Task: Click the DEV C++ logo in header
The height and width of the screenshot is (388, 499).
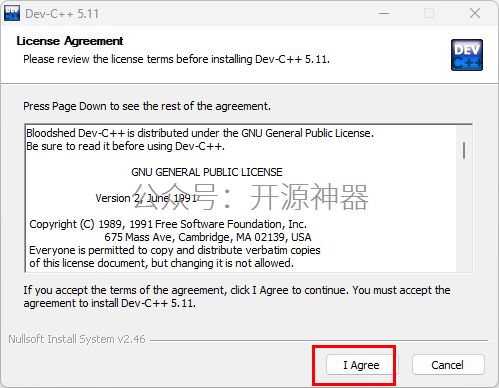Action: coord(467,55)
